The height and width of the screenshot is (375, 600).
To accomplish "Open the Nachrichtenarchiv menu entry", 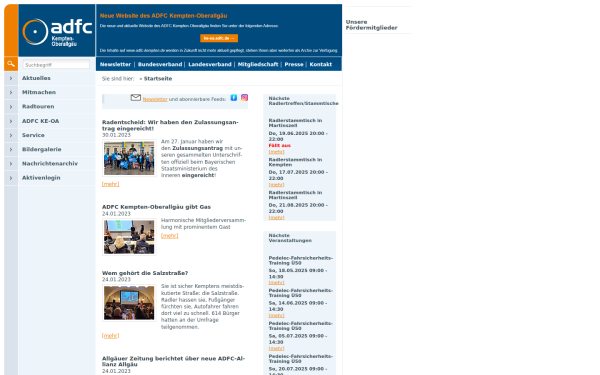I will 50,163.
